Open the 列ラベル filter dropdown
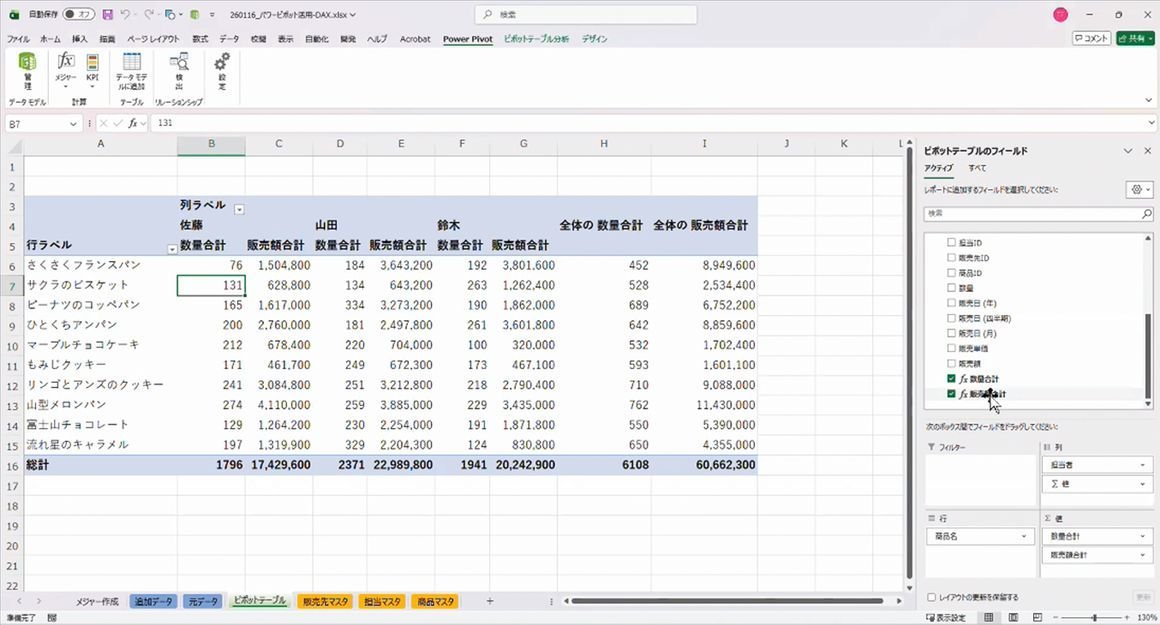1160x625 pixels. (x=239, y=209)
